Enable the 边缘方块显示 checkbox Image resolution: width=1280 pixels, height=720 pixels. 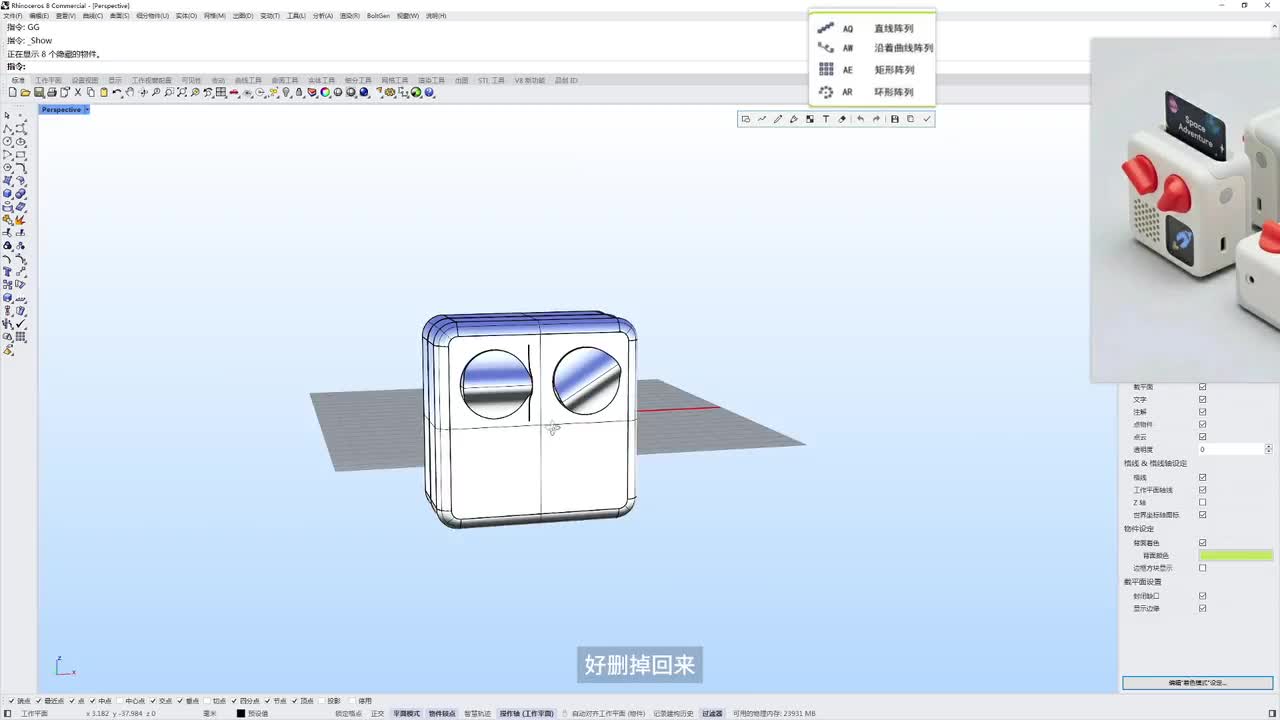[1202, 568]
